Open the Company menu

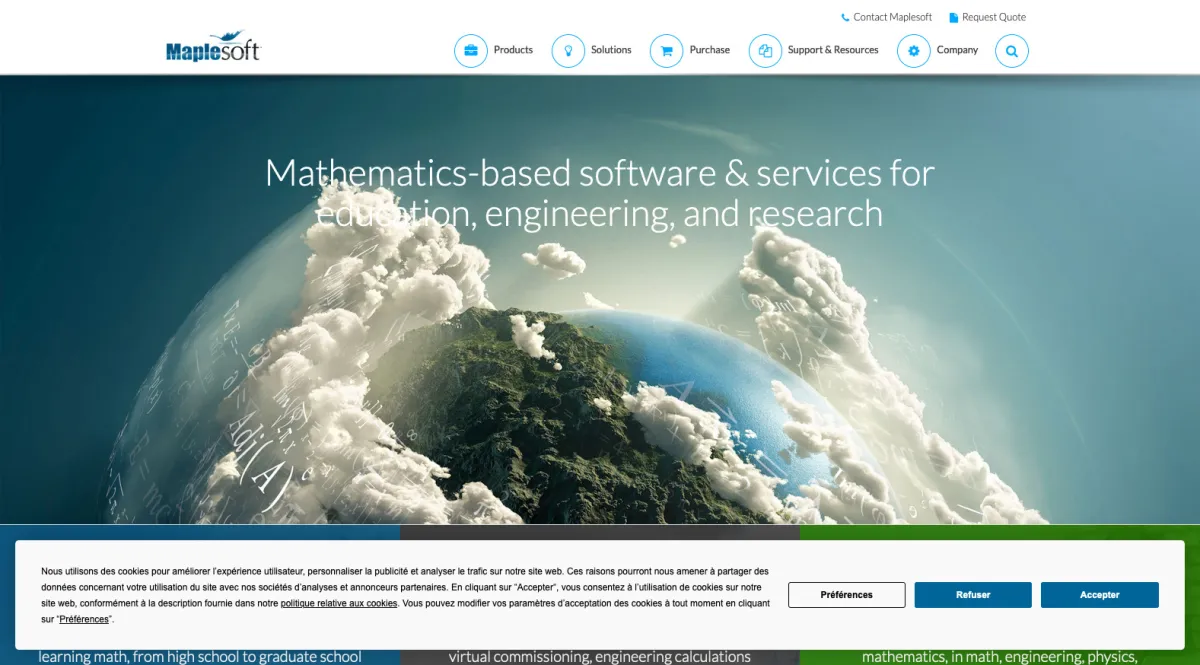[x=957, y=50]
